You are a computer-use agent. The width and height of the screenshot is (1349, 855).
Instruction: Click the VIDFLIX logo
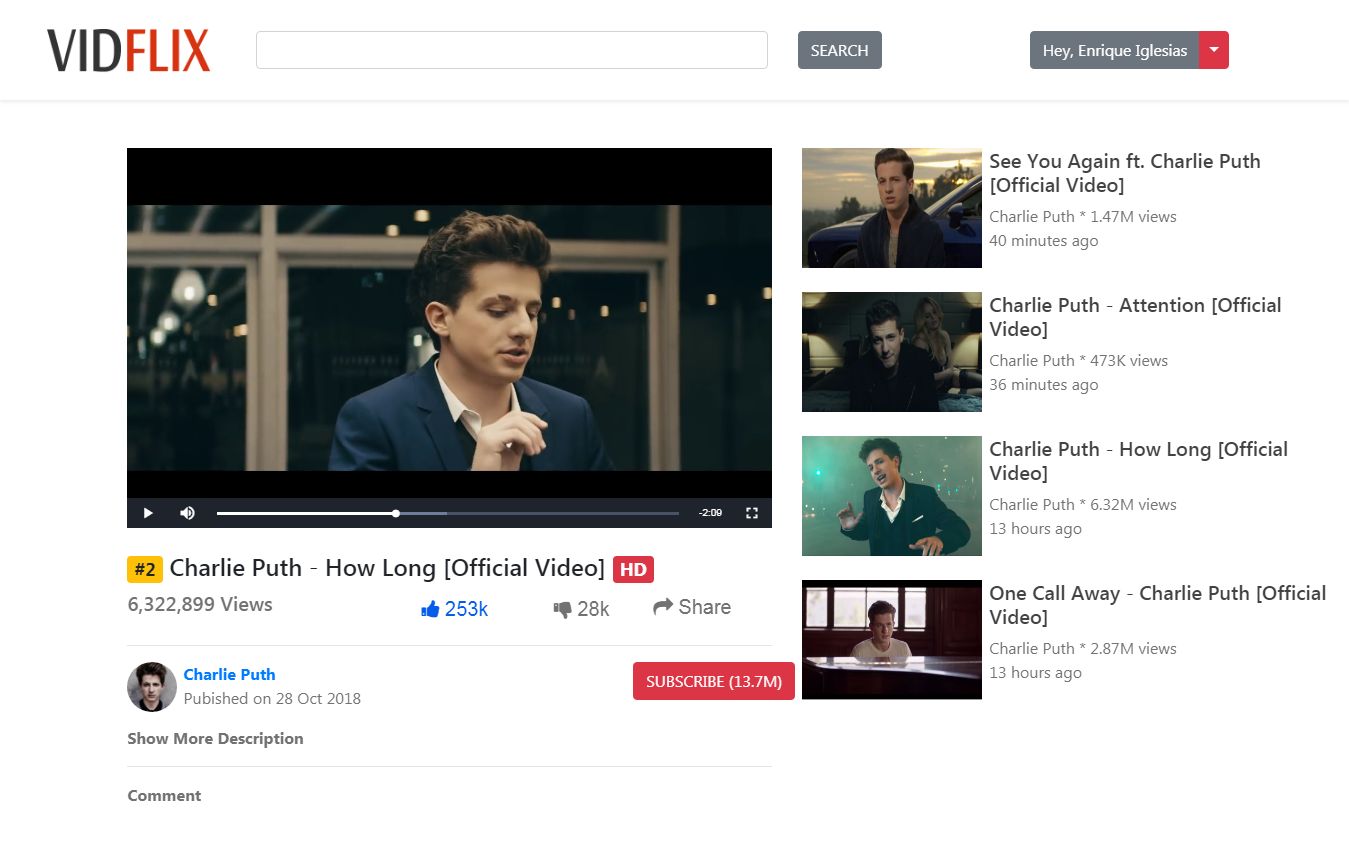click(x=128, y=50)
